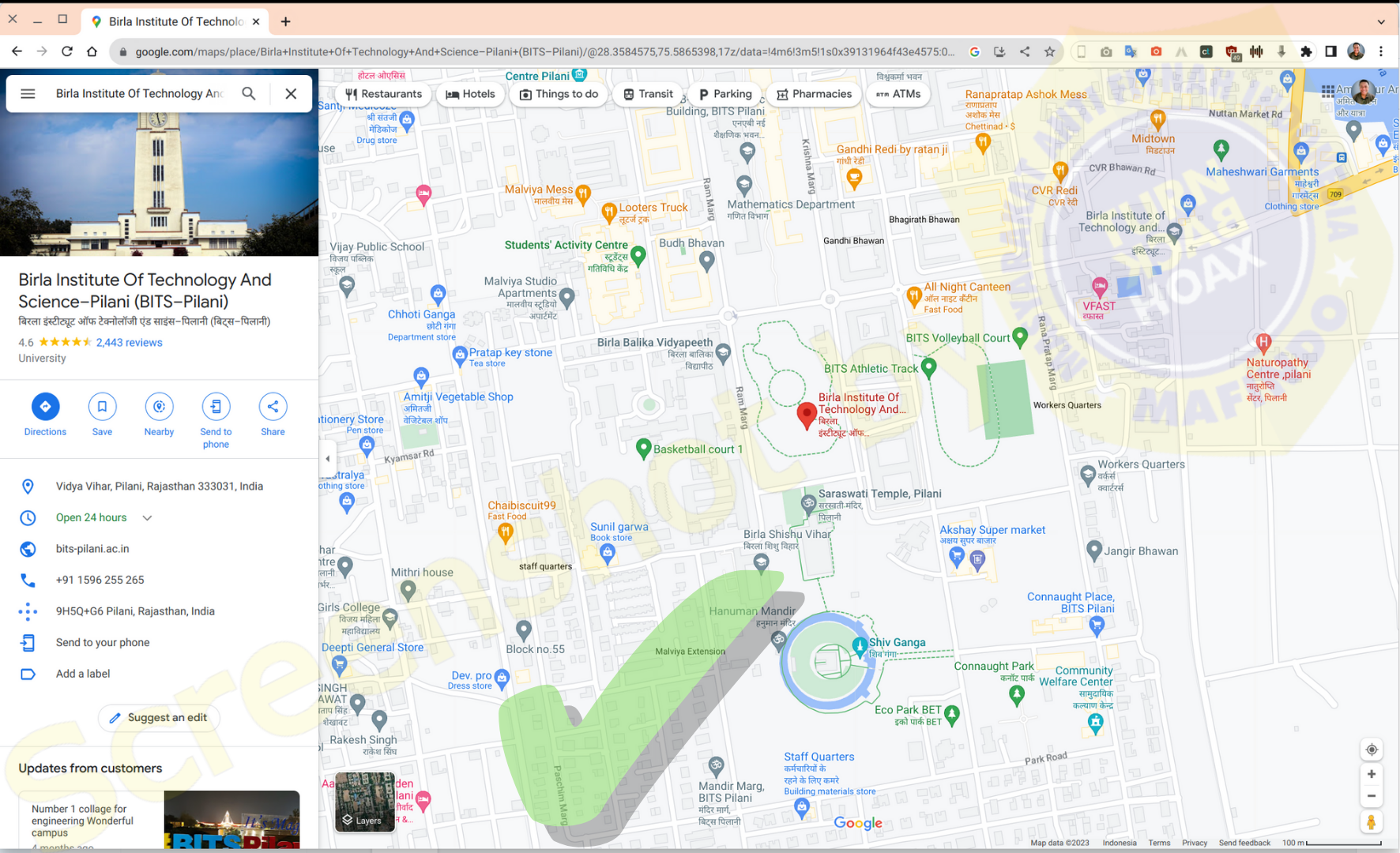
Task: Click the Send to phone icon
Action: (216, 406)
